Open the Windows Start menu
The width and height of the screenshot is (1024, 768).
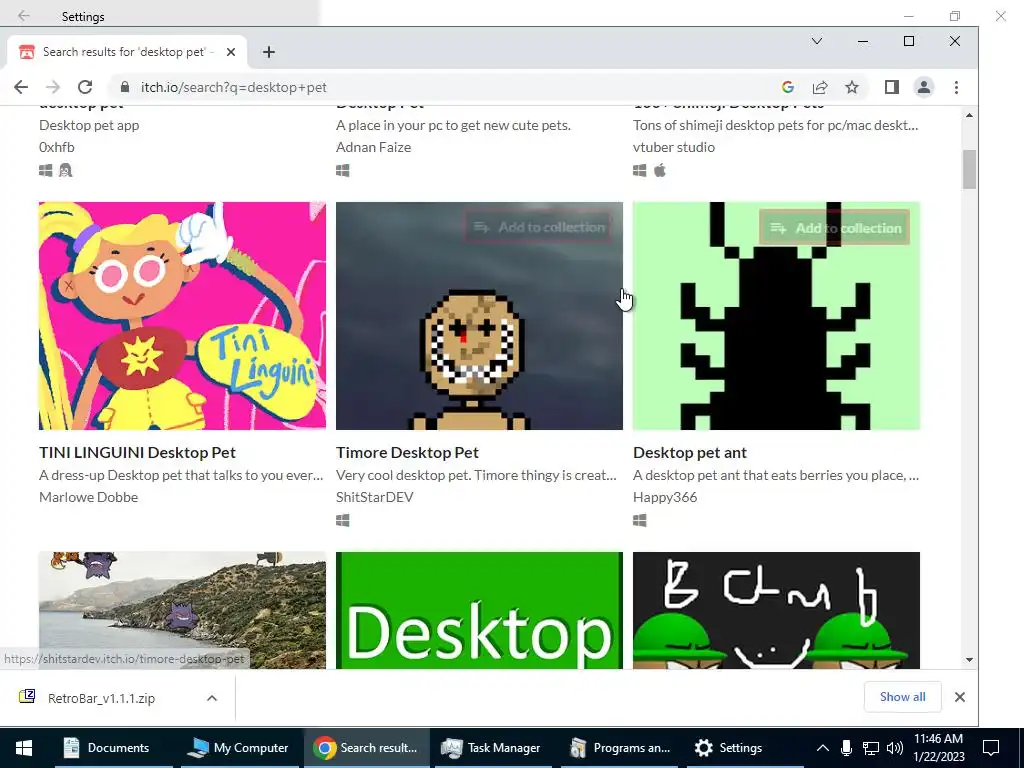pyautogui.click(x=24, y=748)
